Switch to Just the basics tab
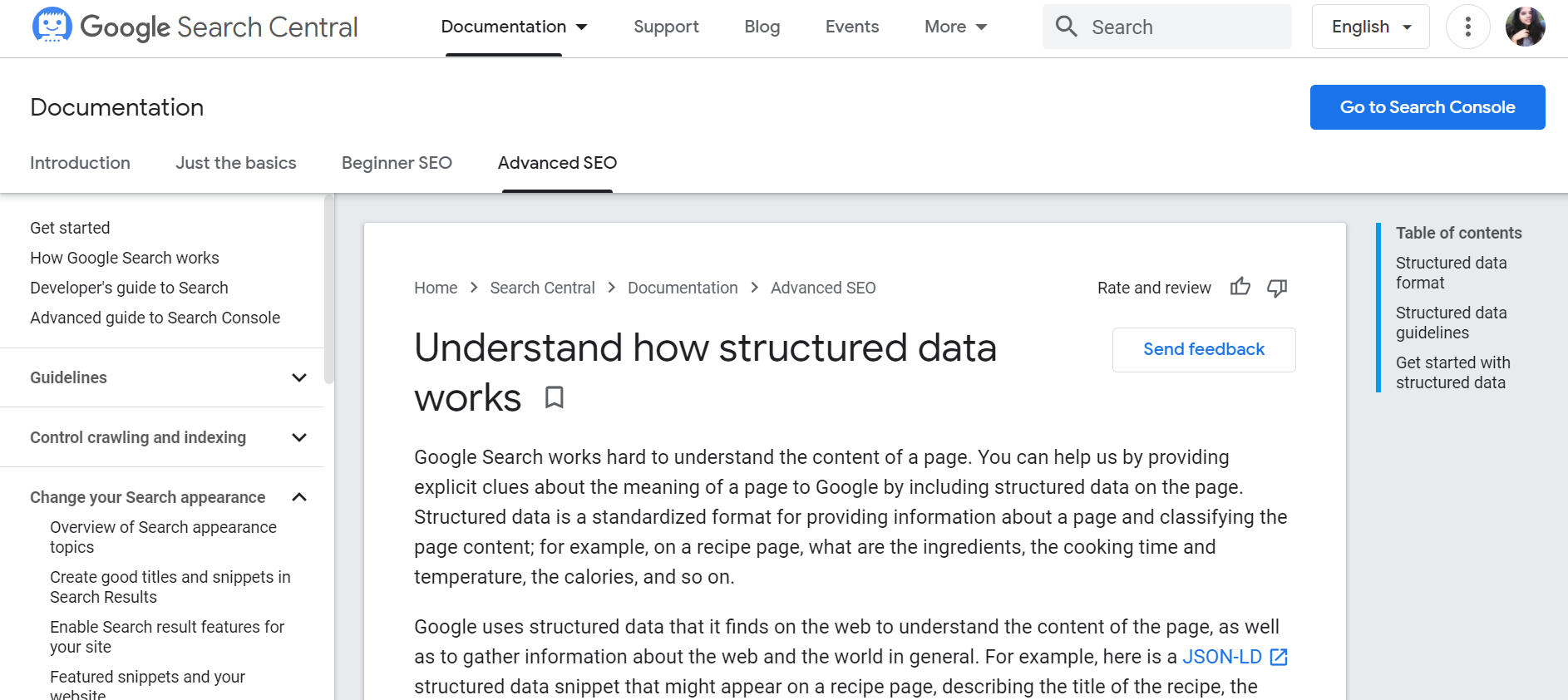This screenshot has width=1568, height=700. click(236, 163)
